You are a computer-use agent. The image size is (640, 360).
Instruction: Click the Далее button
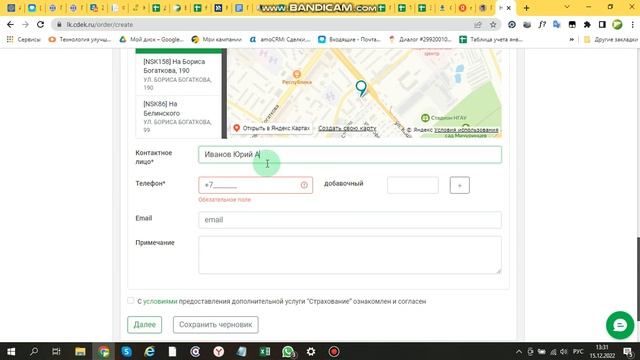click(x=144, y=324)
